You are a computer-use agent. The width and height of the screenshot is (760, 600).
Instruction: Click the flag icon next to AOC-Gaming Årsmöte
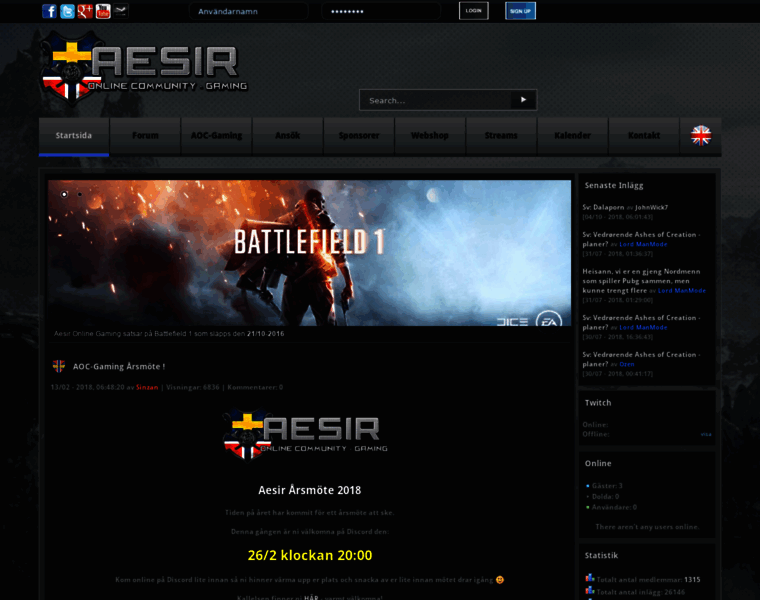[59, 366]
